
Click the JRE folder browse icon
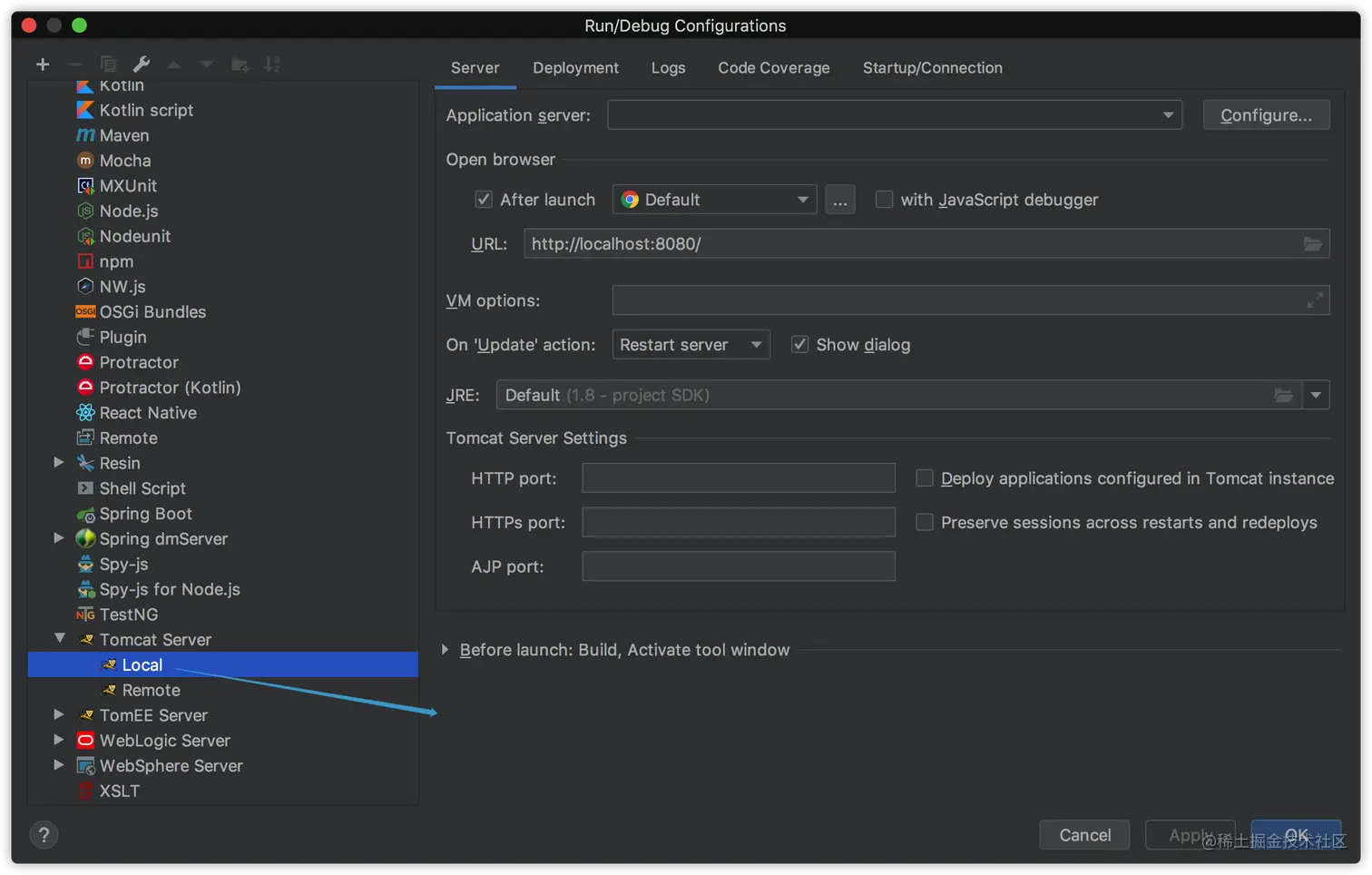pyautogui.click(x=1283, y=395)
